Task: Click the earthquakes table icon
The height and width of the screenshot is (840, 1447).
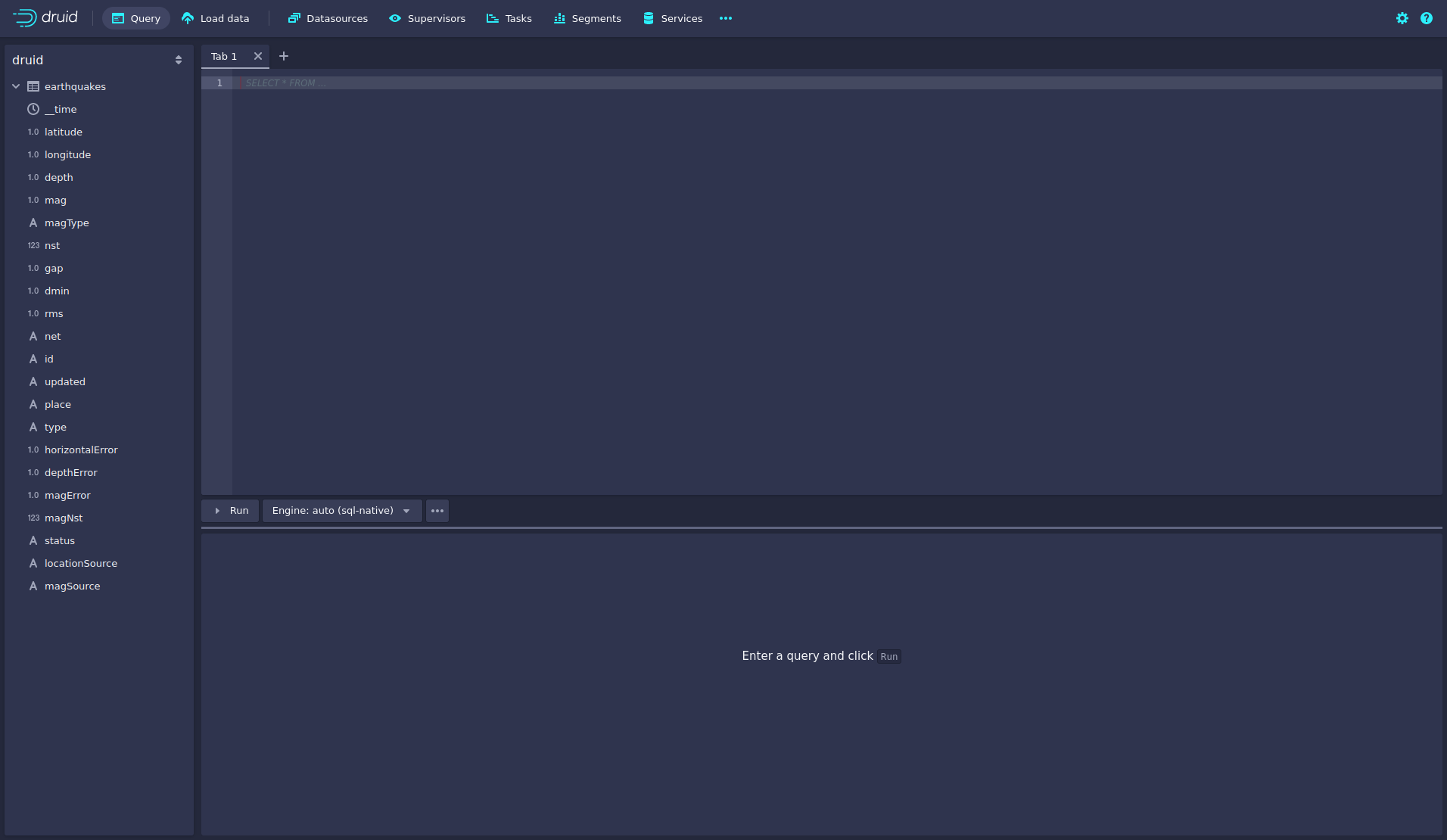Action: [x=33, y=86]
